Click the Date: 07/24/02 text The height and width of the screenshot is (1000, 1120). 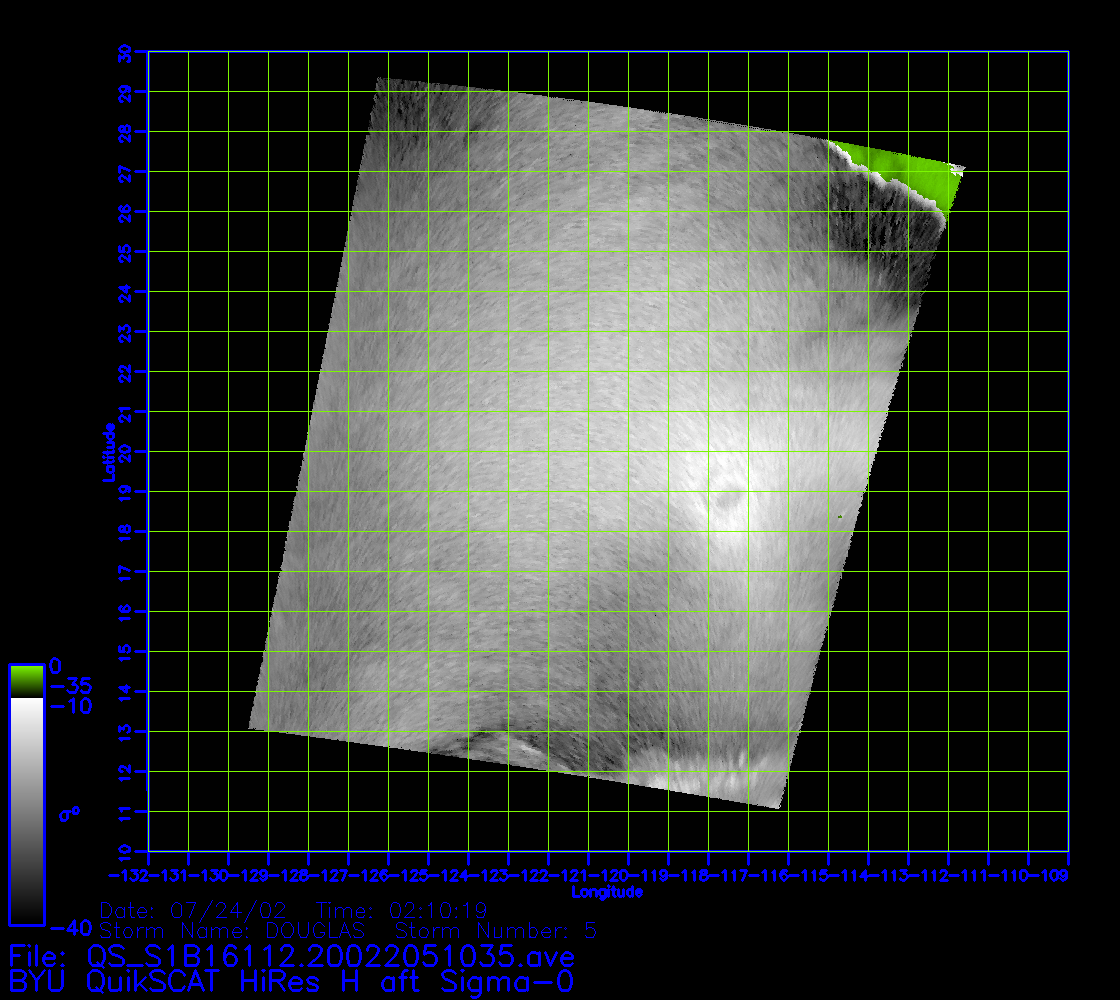pyautogui.click(x=194, y=911)
